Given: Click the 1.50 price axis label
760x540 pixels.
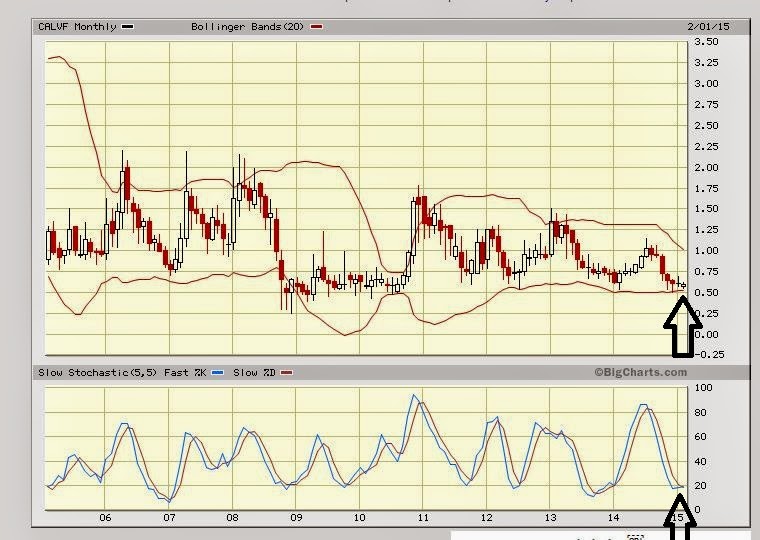Looking at the screenshot, I should click(x=706, y=209).
